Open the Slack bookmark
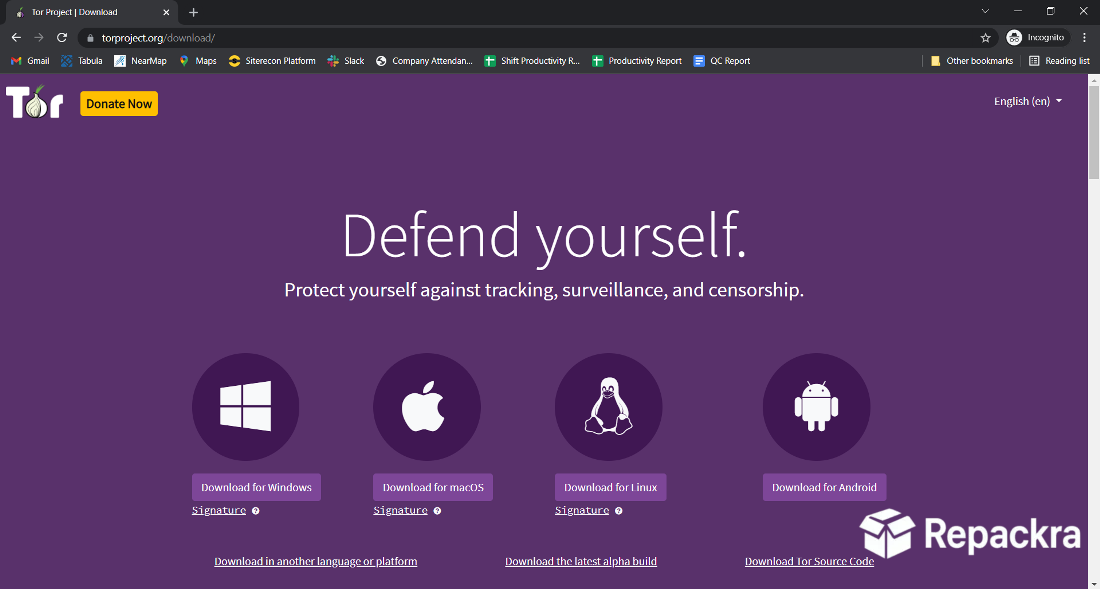The image size is (1100, 589). point(345,61)
